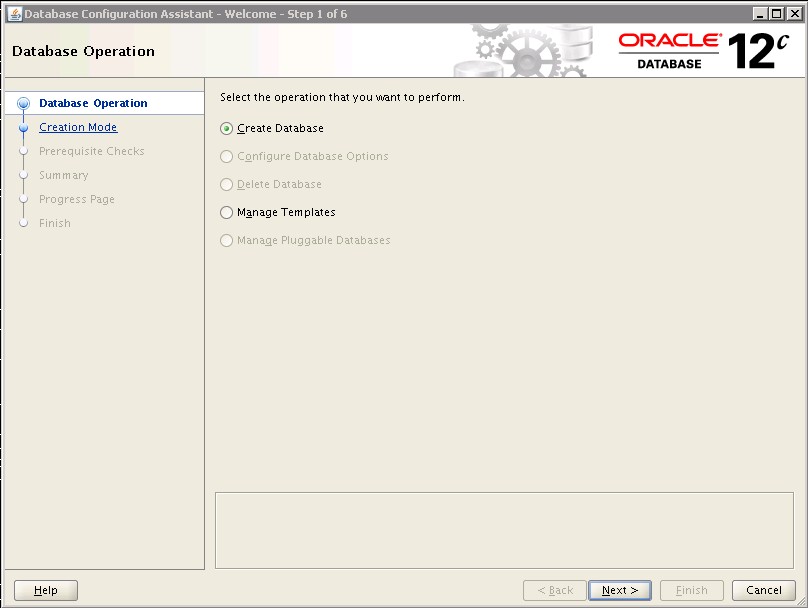Screen dimensions: 808x608
Task: Close the Database Configuration Assistant window
Action: [794, 14]
